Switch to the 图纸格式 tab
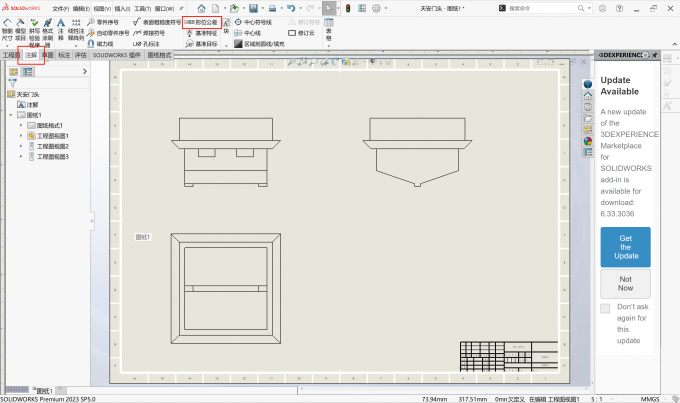The width and height of the screenshot is (680, 403). coord(159,55)
